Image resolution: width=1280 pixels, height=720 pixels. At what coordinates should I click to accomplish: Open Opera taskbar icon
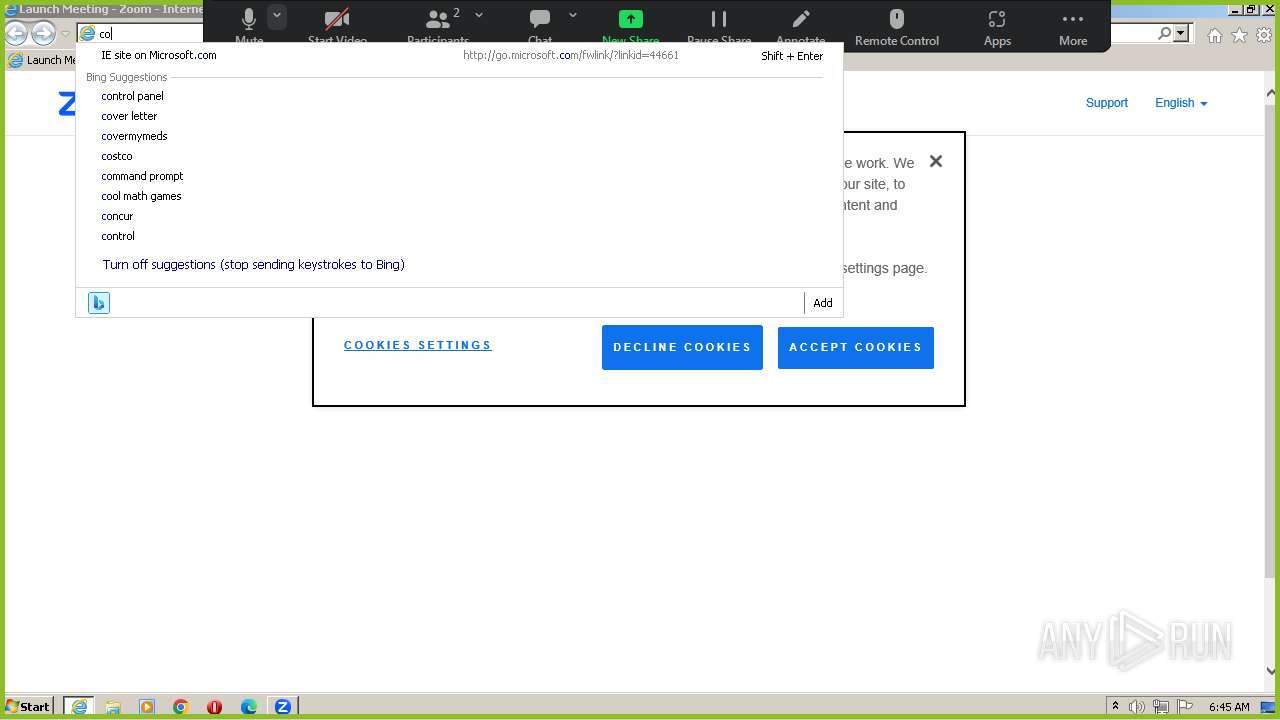214,707
